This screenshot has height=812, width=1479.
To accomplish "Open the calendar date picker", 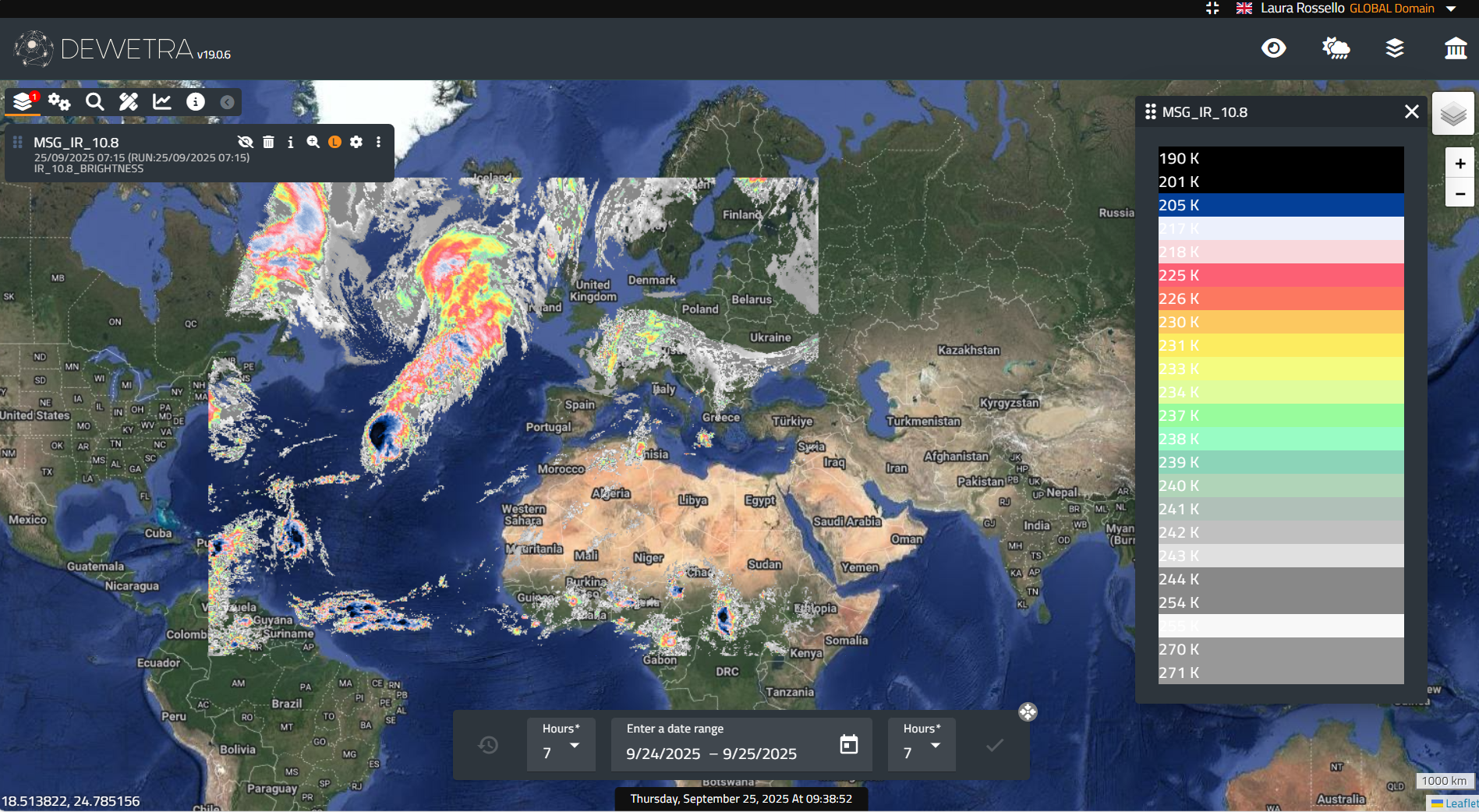I will pyautogui.click(x=848, y=744).
